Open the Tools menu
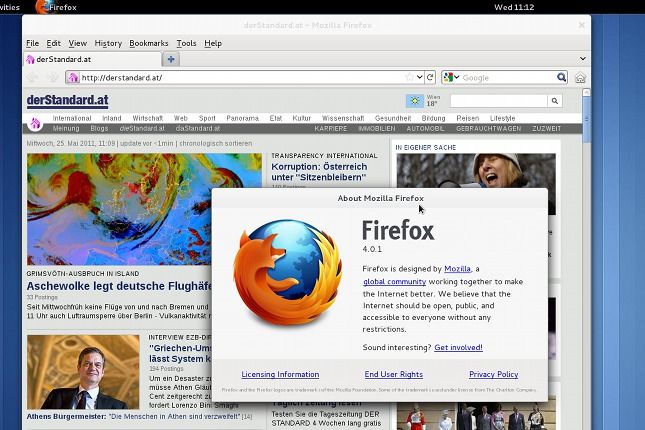The image size is (645, 430). 186,43
